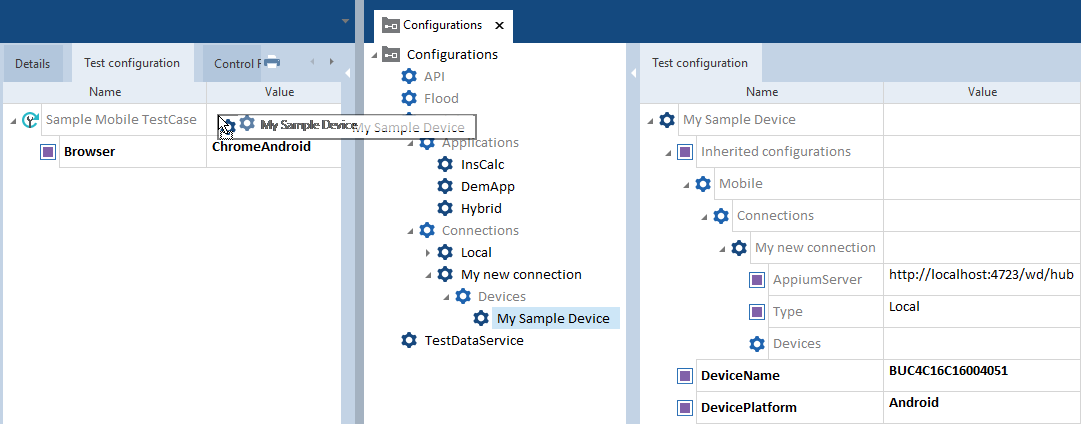Image resolution: width=1081 pixels, height=424 pixels.
Task: Open the Details tab
Action: coord(32,63)
